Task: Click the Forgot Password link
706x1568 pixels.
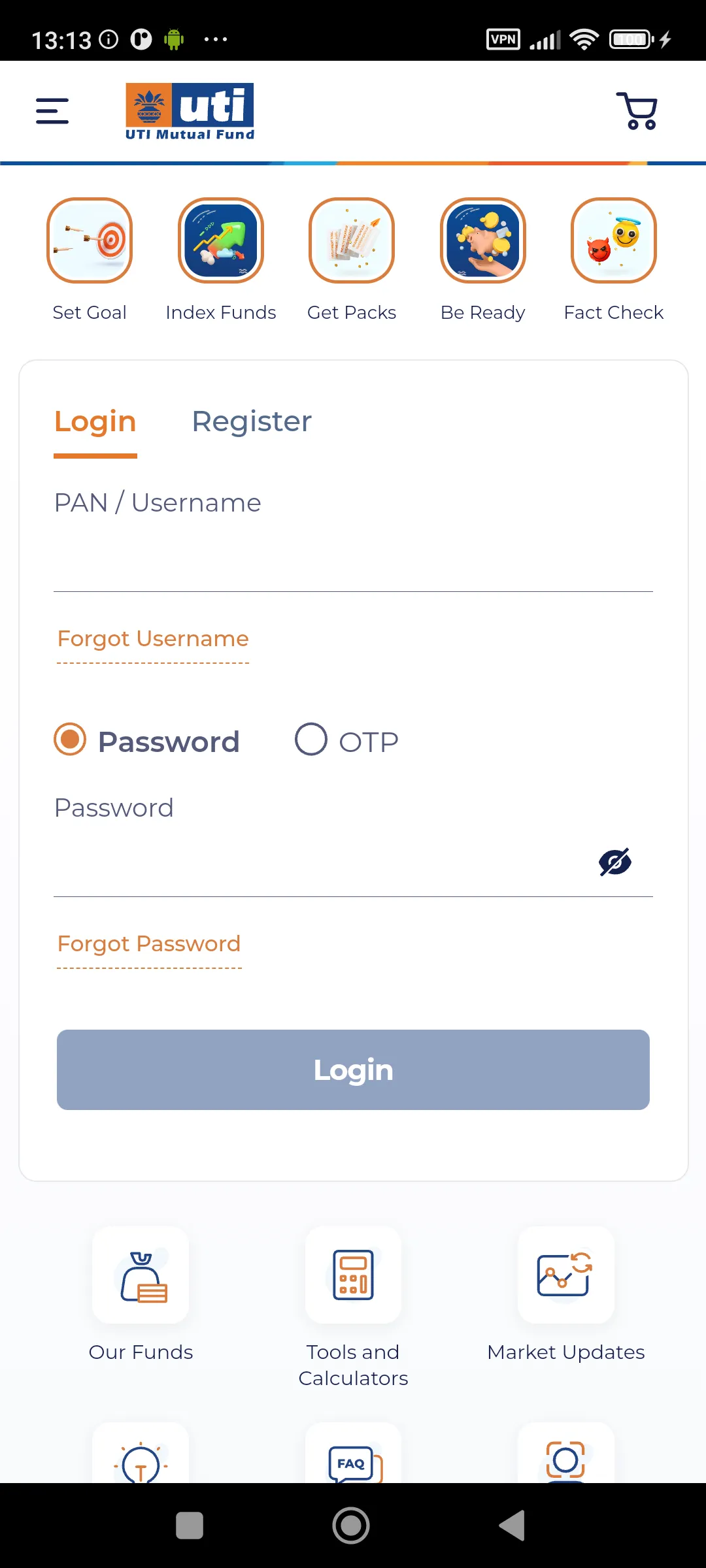Action: pyautogui.click(x=149, y=944)
